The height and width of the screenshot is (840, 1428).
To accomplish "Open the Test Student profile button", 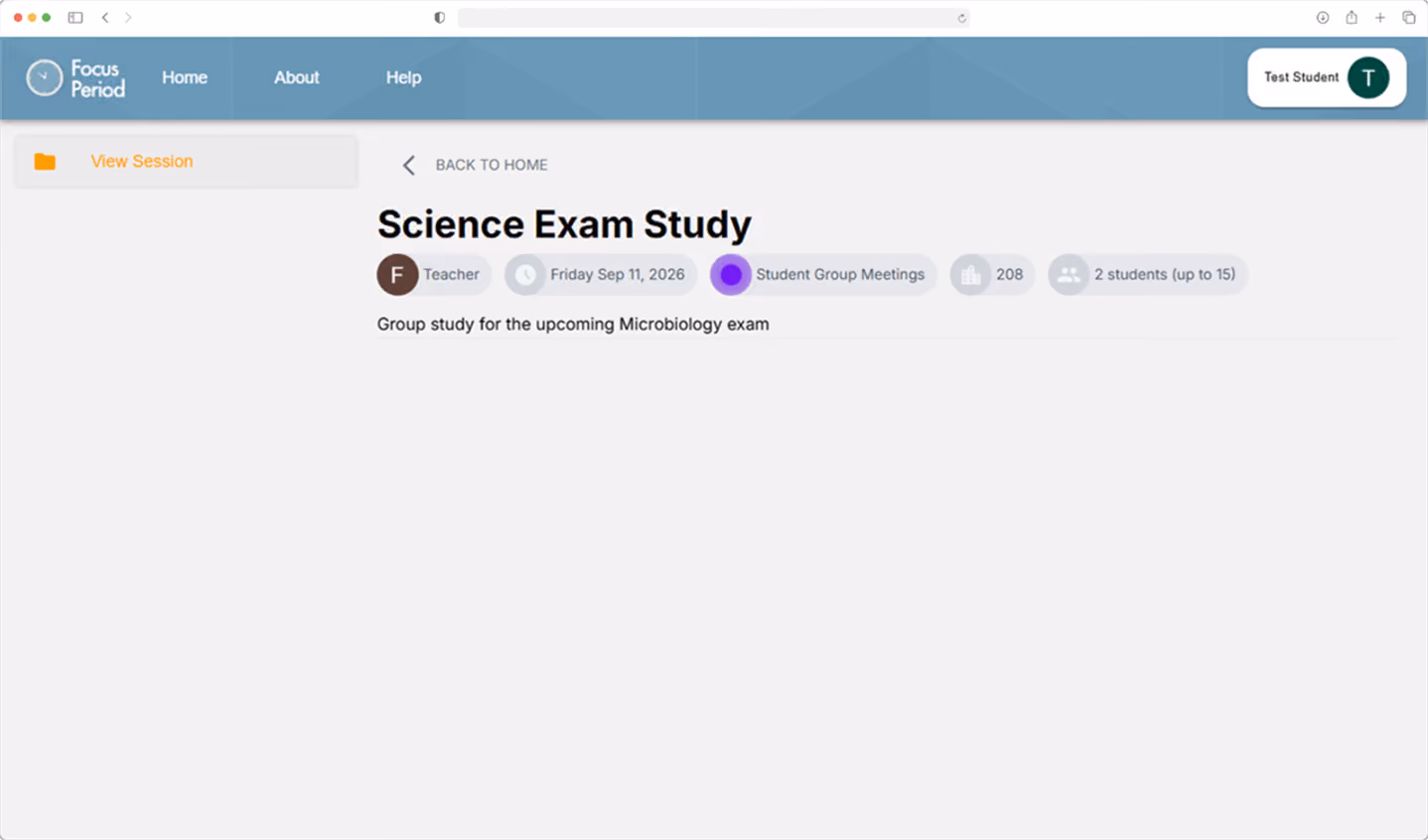I will point(1327,77).
